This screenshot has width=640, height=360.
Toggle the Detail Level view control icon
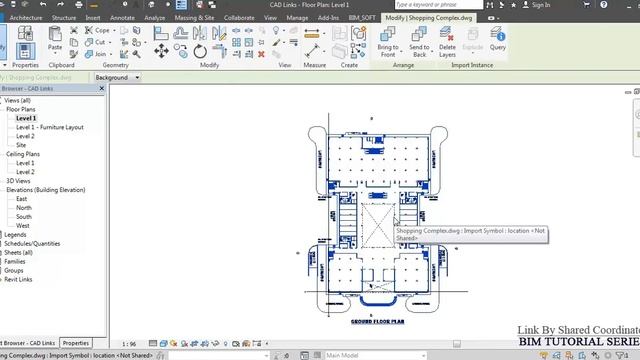tap(153, 344)
